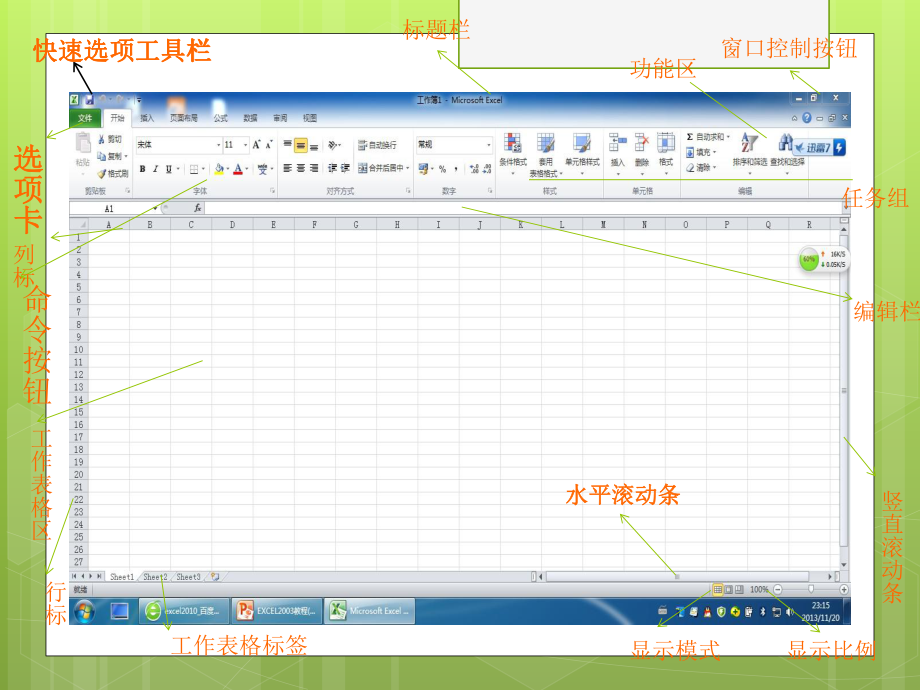Open the 常规 number format dropdown
Viewport: 920px width, 690px height.
(x=487, y=145)
